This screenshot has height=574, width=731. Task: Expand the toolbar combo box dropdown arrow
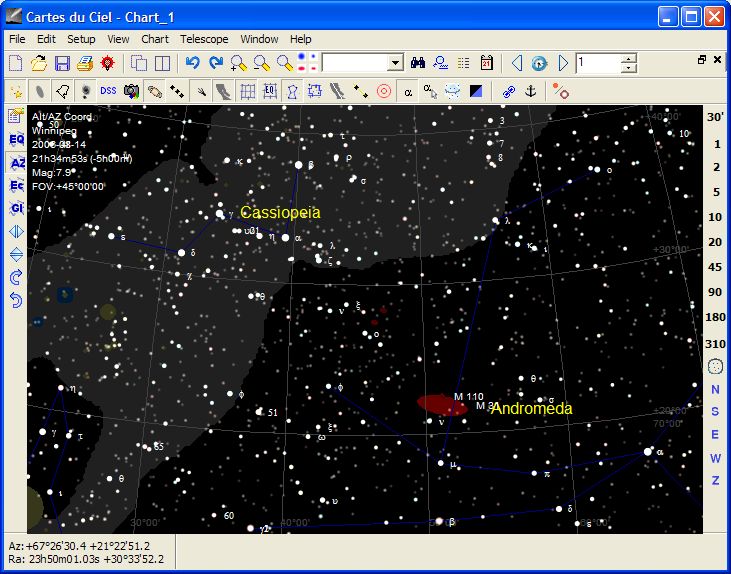point(395,63)
